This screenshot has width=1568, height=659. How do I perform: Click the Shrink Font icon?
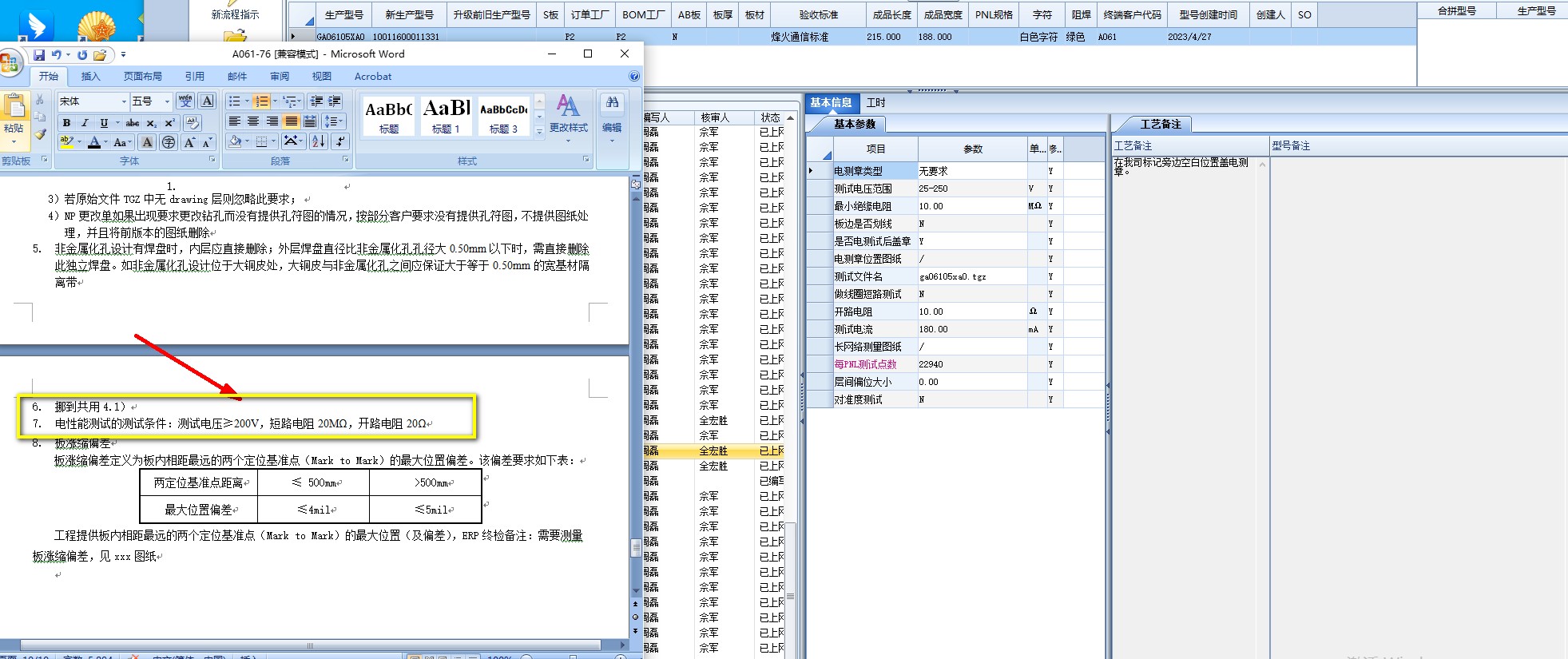tap(207, 142)
